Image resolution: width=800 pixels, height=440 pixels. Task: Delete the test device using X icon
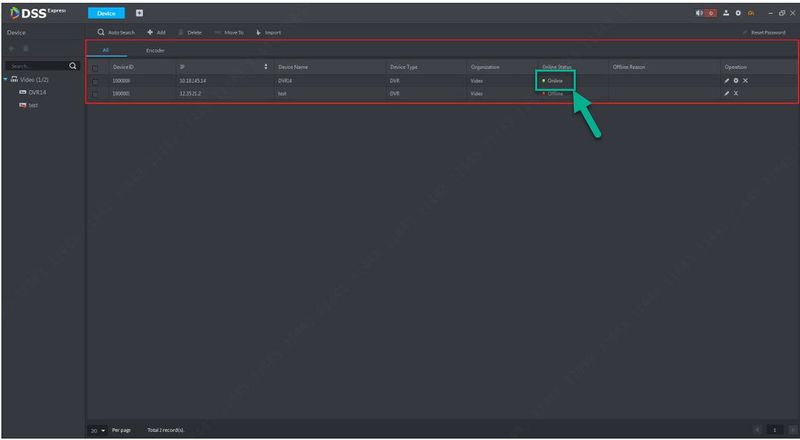[736, 93]
